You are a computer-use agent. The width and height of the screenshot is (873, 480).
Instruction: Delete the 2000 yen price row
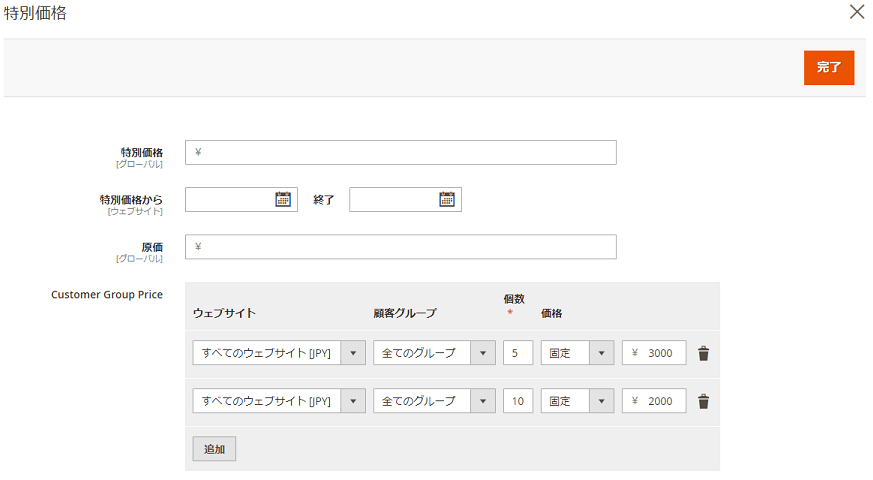point(703,401)
